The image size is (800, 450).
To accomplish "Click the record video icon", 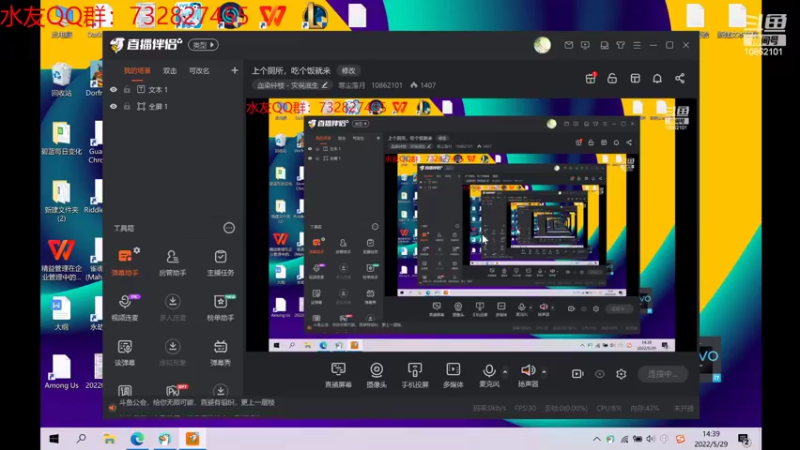I will click(578, 374).
